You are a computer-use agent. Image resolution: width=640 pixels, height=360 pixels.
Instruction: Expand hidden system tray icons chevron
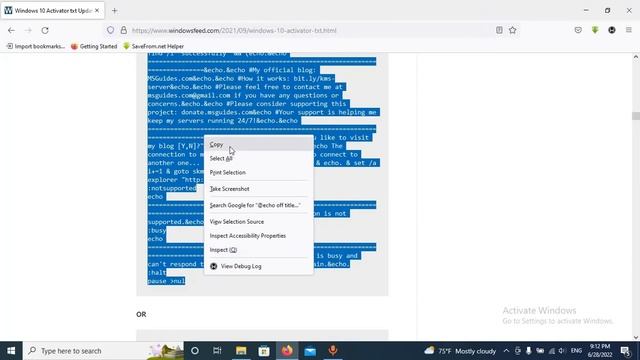tap(506, 351)
